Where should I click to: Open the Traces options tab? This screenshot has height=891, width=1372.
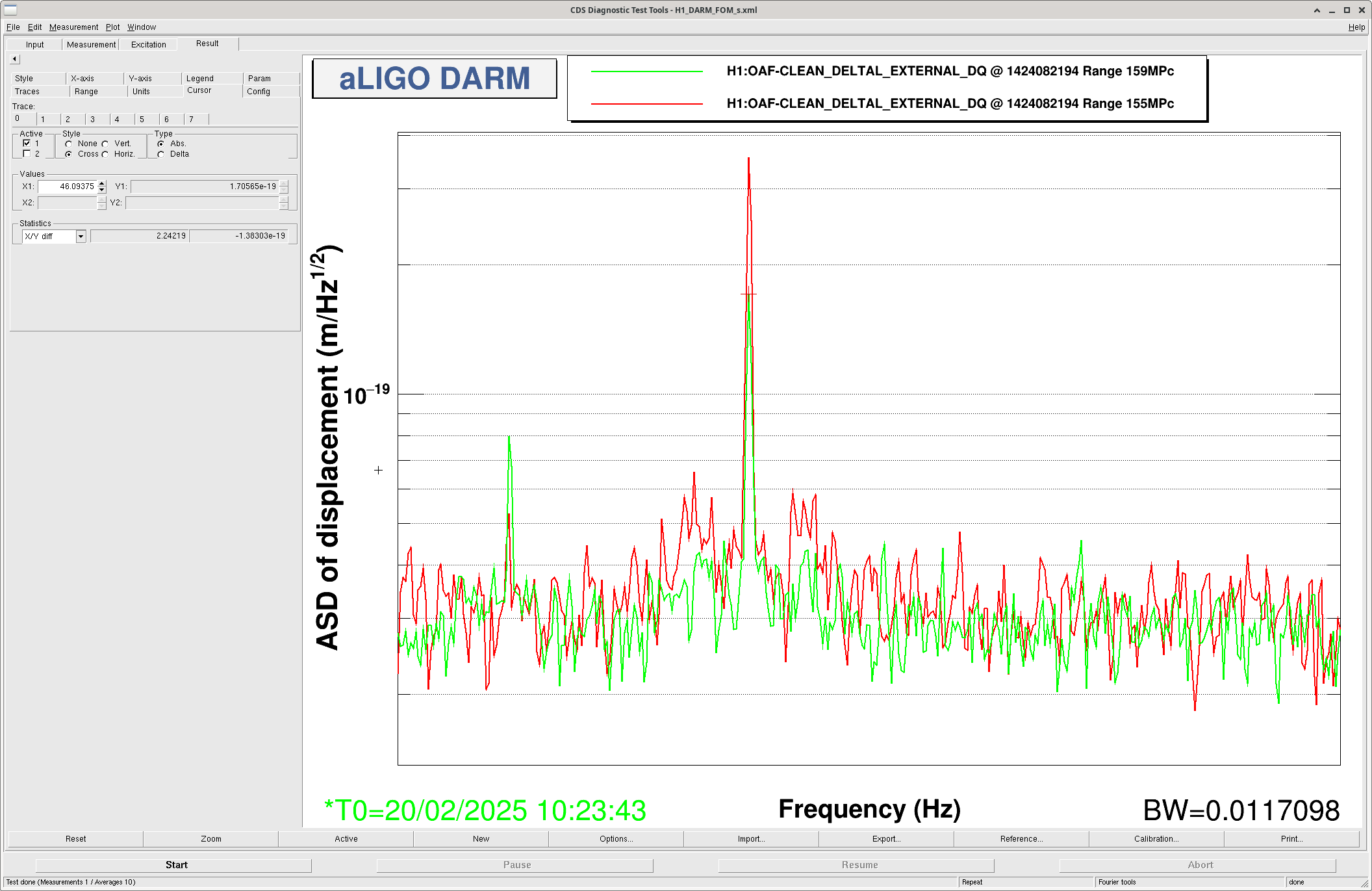[39, 92]
